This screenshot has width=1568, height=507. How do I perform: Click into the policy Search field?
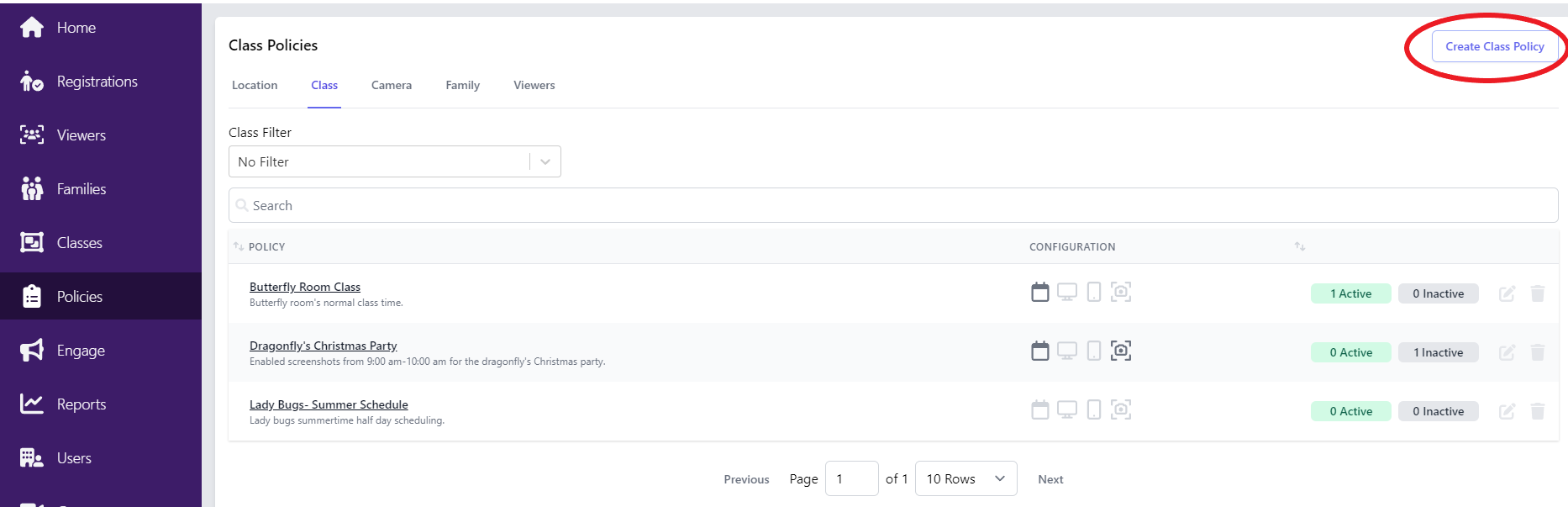(893, 205)
